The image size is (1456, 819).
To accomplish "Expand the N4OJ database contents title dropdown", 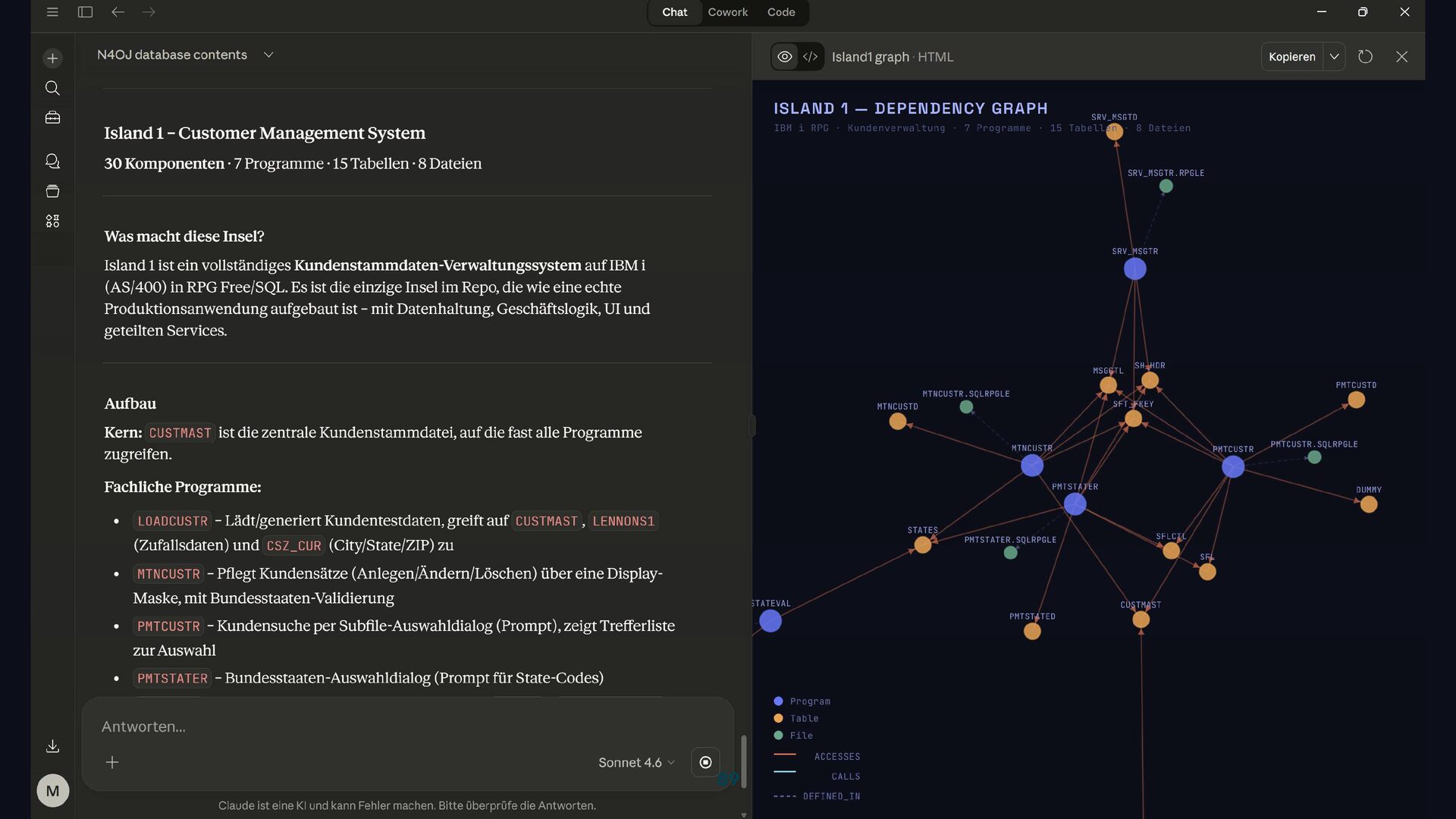I will [268, 55].
